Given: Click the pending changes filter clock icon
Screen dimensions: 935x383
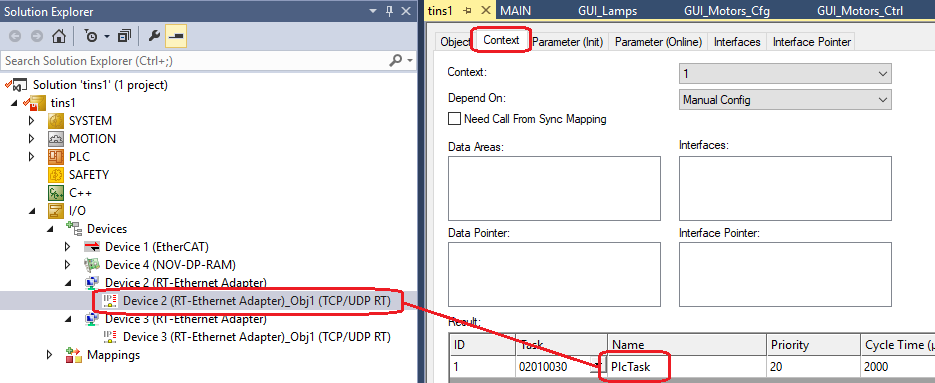Looking at the screenshot, I should click(x=91, y=37).
